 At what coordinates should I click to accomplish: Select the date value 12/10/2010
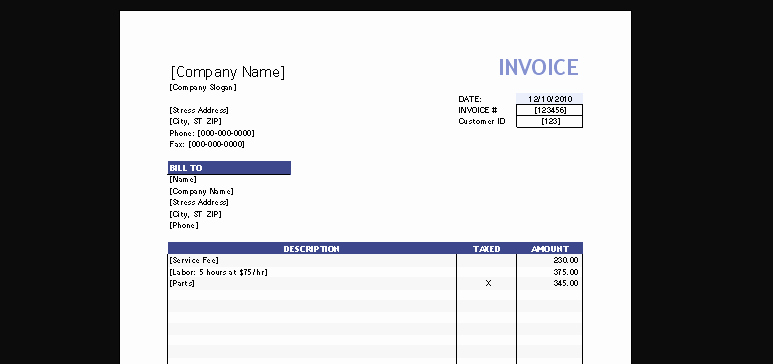pyautogui.click(x=550, y=99)
